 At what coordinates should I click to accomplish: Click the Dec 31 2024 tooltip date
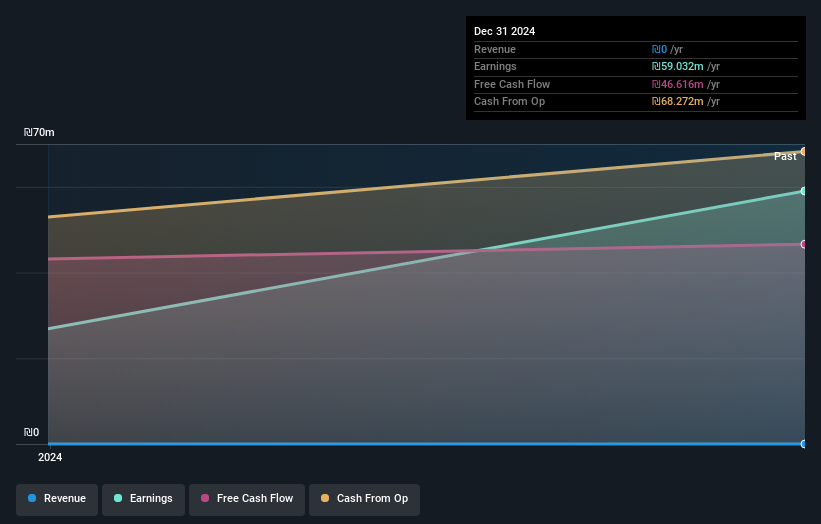(504, 31)
